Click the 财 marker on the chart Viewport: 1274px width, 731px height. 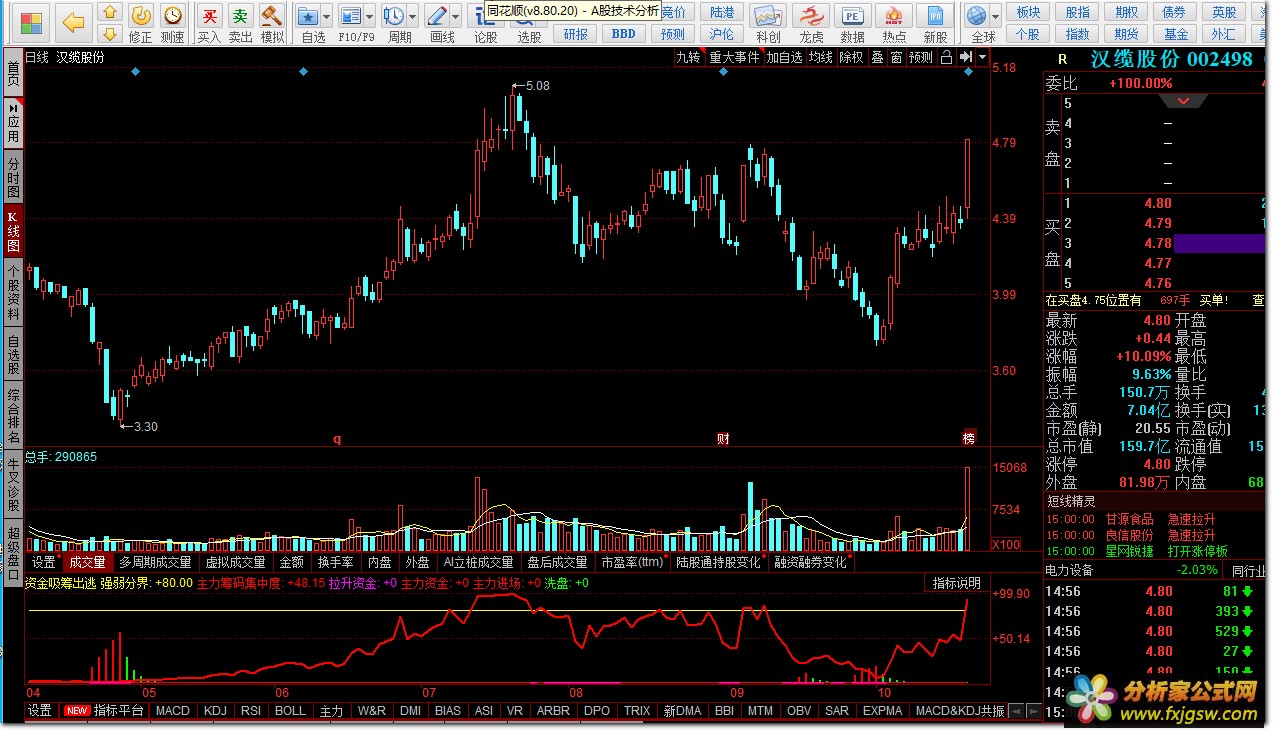coord(722,438)
